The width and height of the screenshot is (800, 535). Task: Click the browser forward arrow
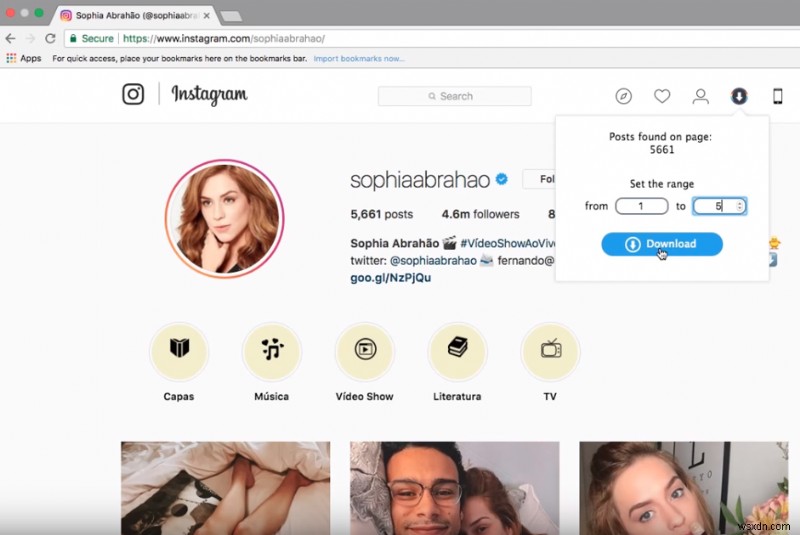pyautogui.click(x=30, y=38)
